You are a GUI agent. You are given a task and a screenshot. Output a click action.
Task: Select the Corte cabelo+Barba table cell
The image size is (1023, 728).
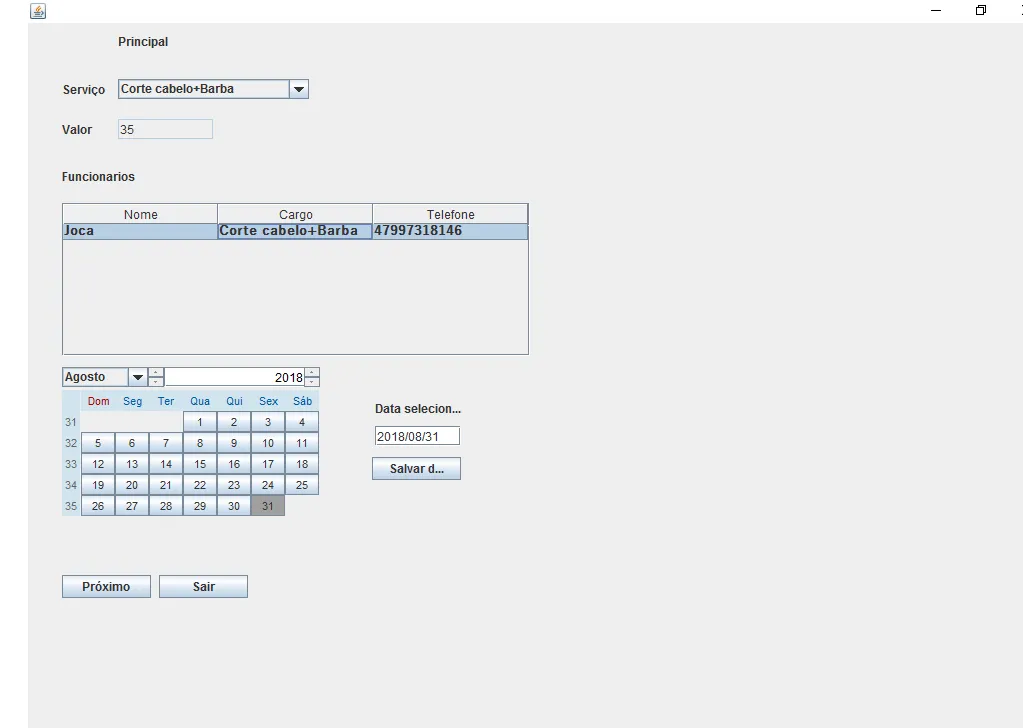click(295, 231)
